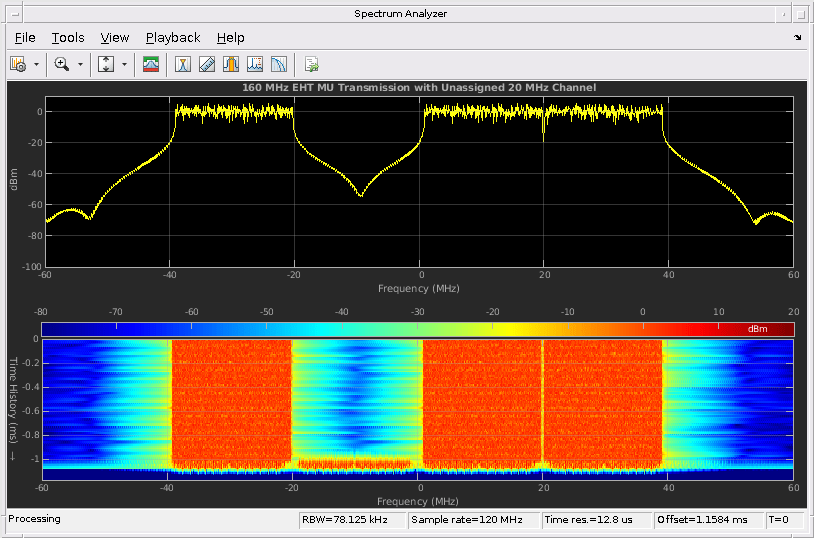814x538 pixels.
Task: Click the Generate Script icon
Action: [x=312, y=64]
